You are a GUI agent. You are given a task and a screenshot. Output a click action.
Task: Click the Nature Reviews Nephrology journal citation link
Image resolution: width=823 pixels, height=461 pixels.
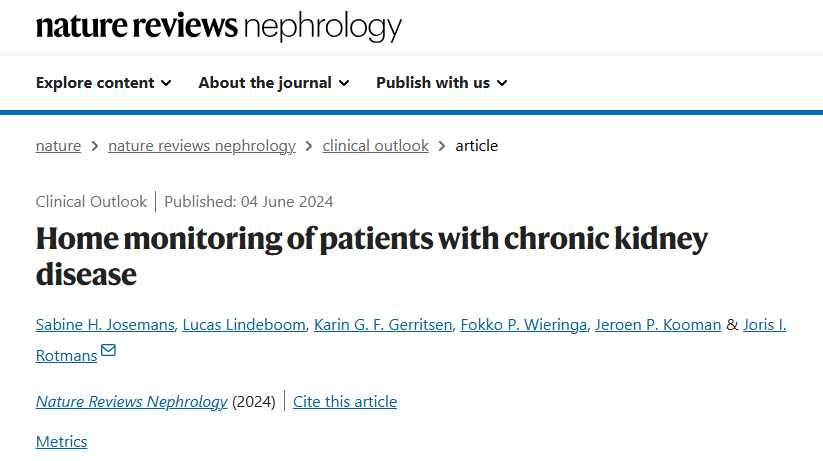pos(131,402)
